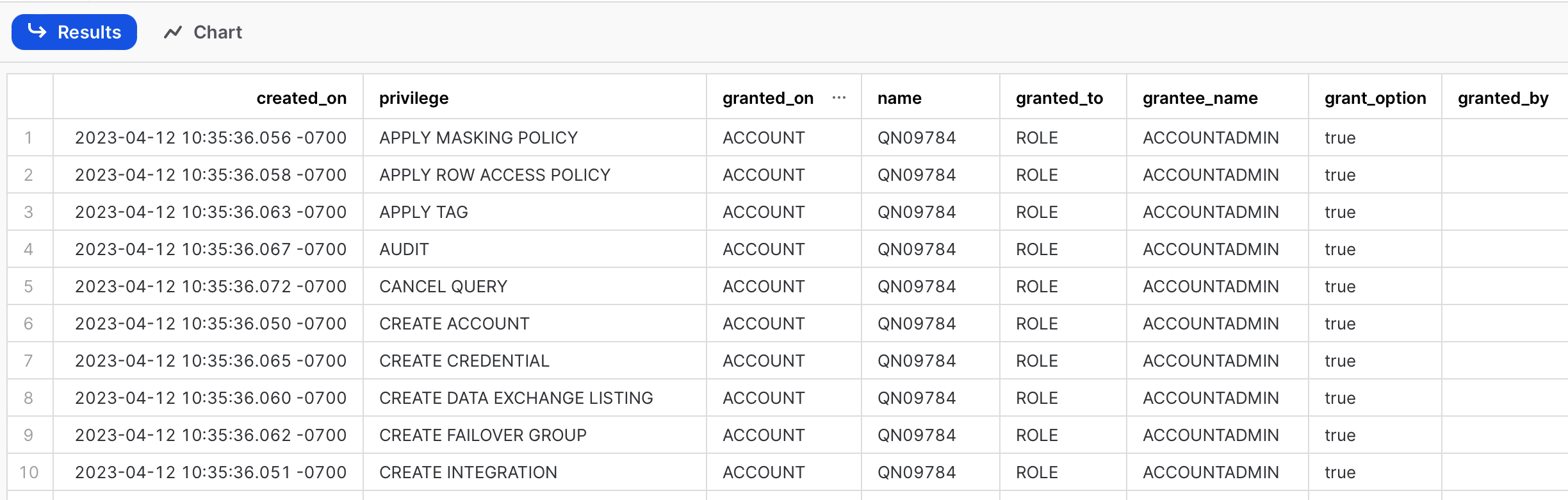Viewport: 1568px width, 500px height.
Task: Click QN09784 in the CREATE CREDENTIAL row
Action: coord(917,361)
